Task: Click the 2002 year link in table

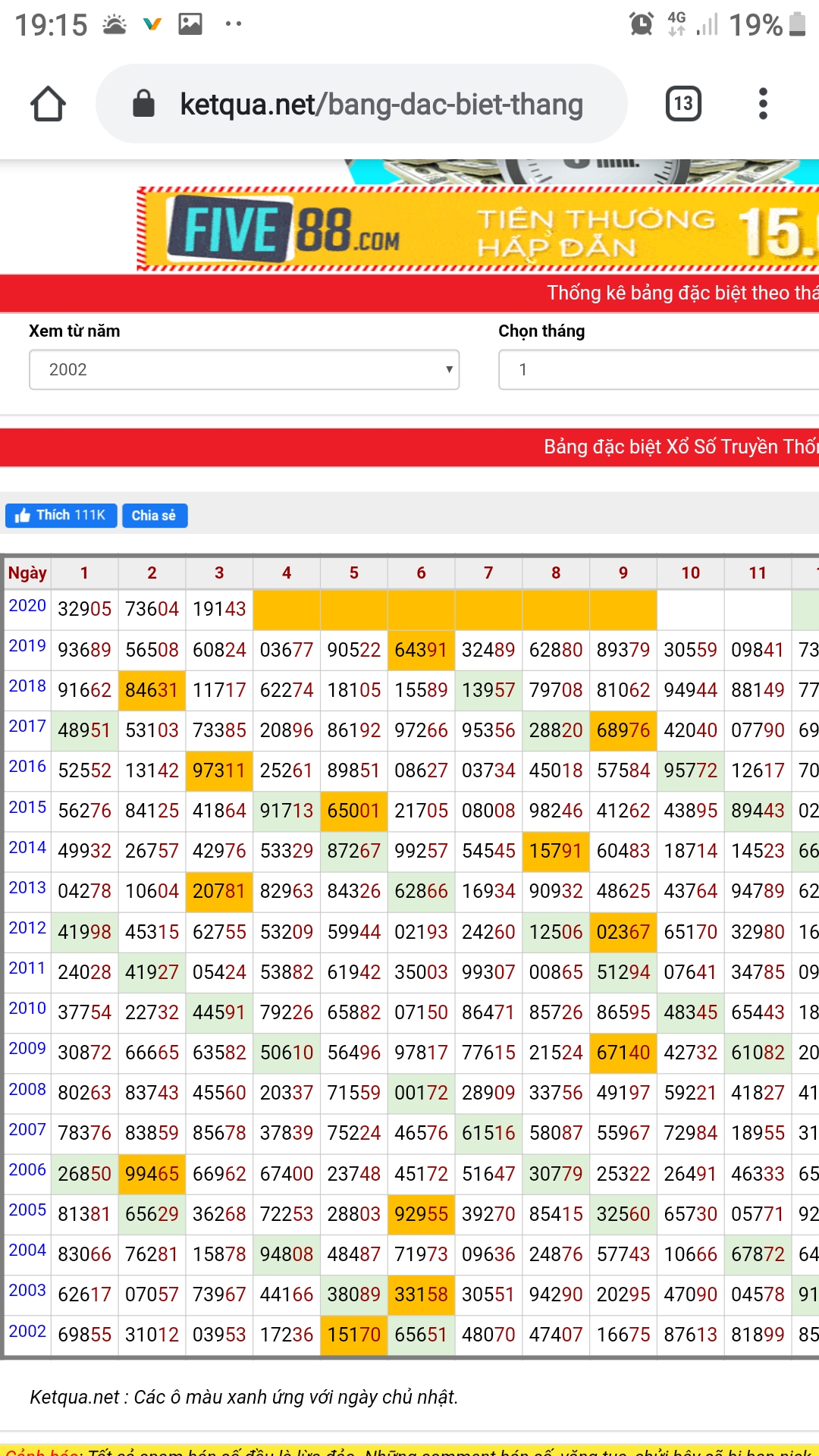Action: click(27, 1332)
